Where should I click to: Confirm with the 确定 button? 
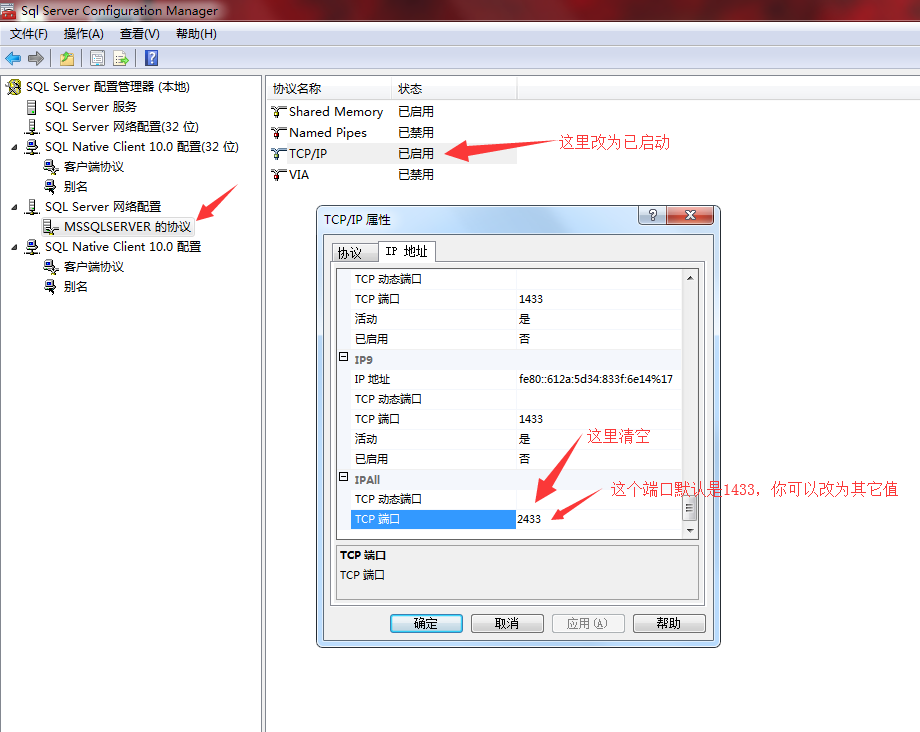click(426, 623)
